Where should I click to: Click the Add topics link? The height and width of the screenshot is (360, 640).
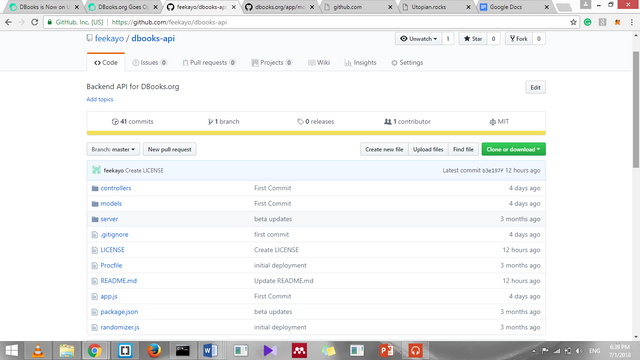pyautogui.click(x=100, y=99)
